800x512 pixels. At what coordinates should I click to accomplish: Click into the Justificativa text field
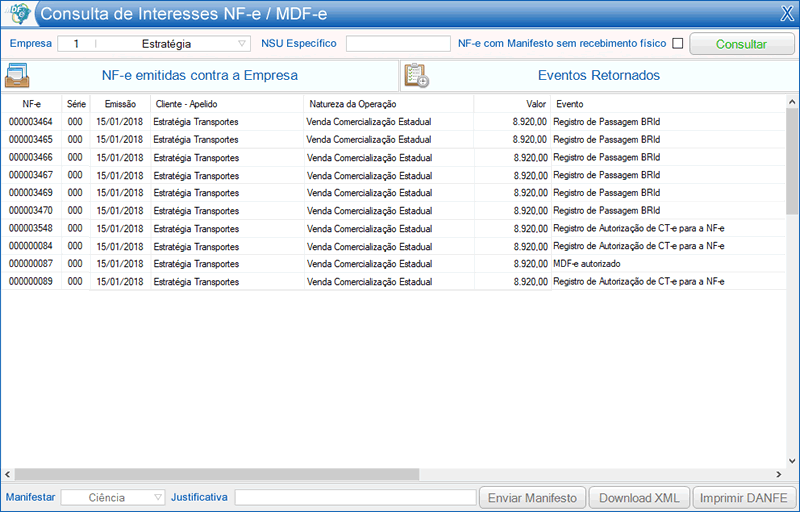coord(356,497)
